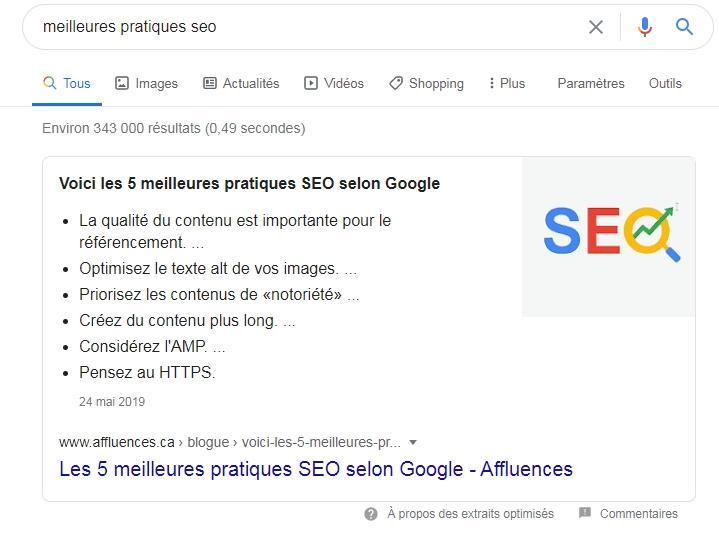
Task: Open the Commentaires feedback link
Action: (x=639, y=514)
